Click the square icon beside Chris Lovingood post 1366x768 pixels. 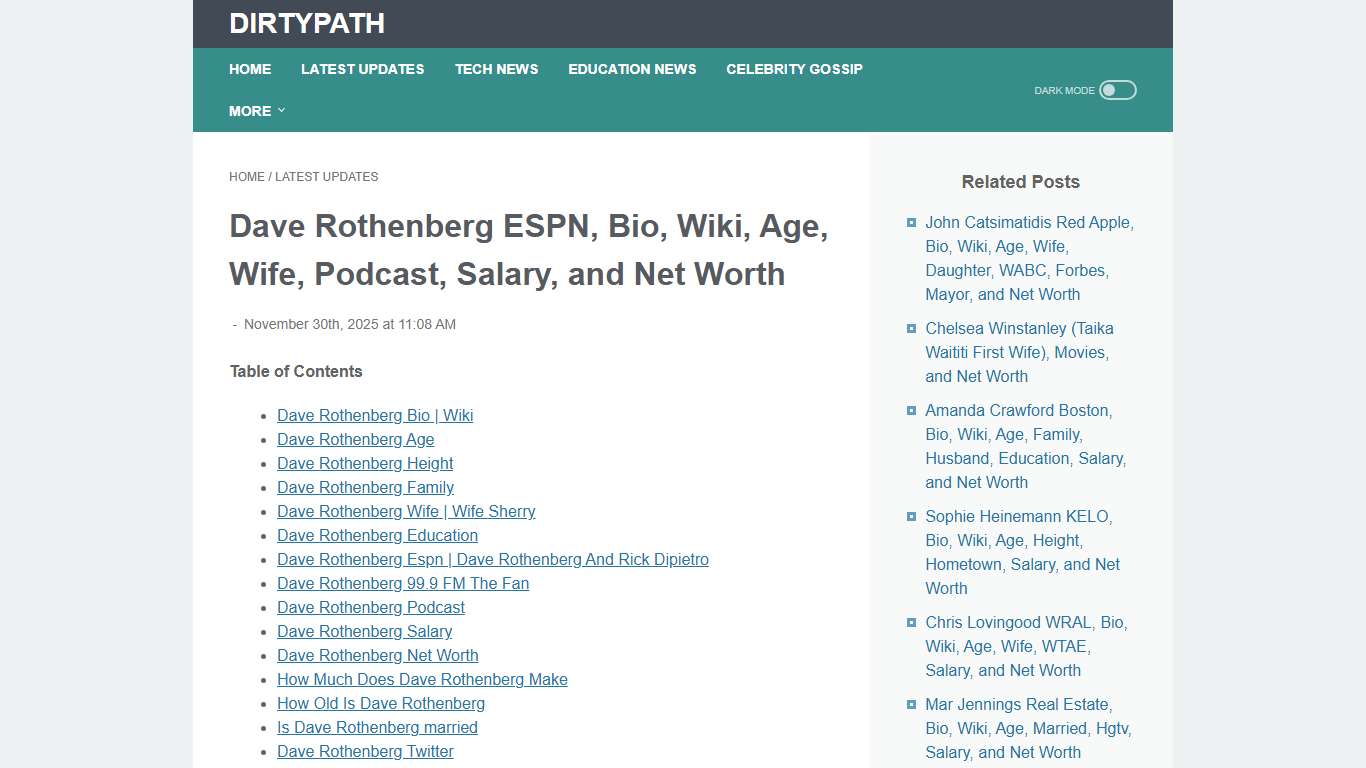pos(911,622)
